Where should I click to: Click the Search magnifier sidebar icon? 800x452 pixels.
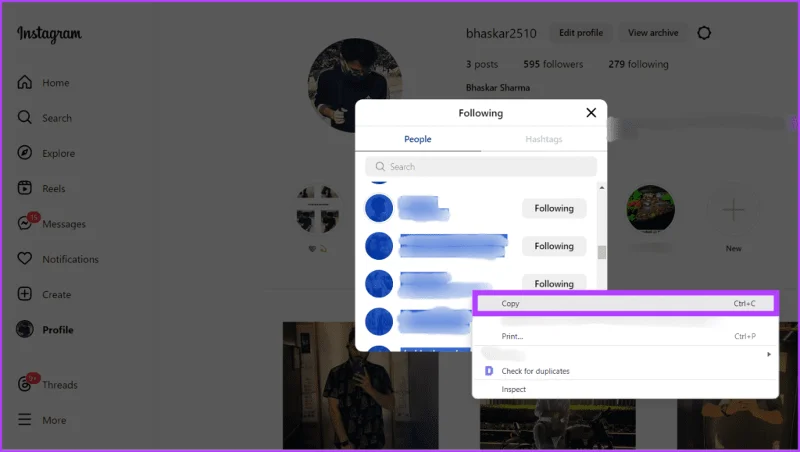click(x=24, y=117)
